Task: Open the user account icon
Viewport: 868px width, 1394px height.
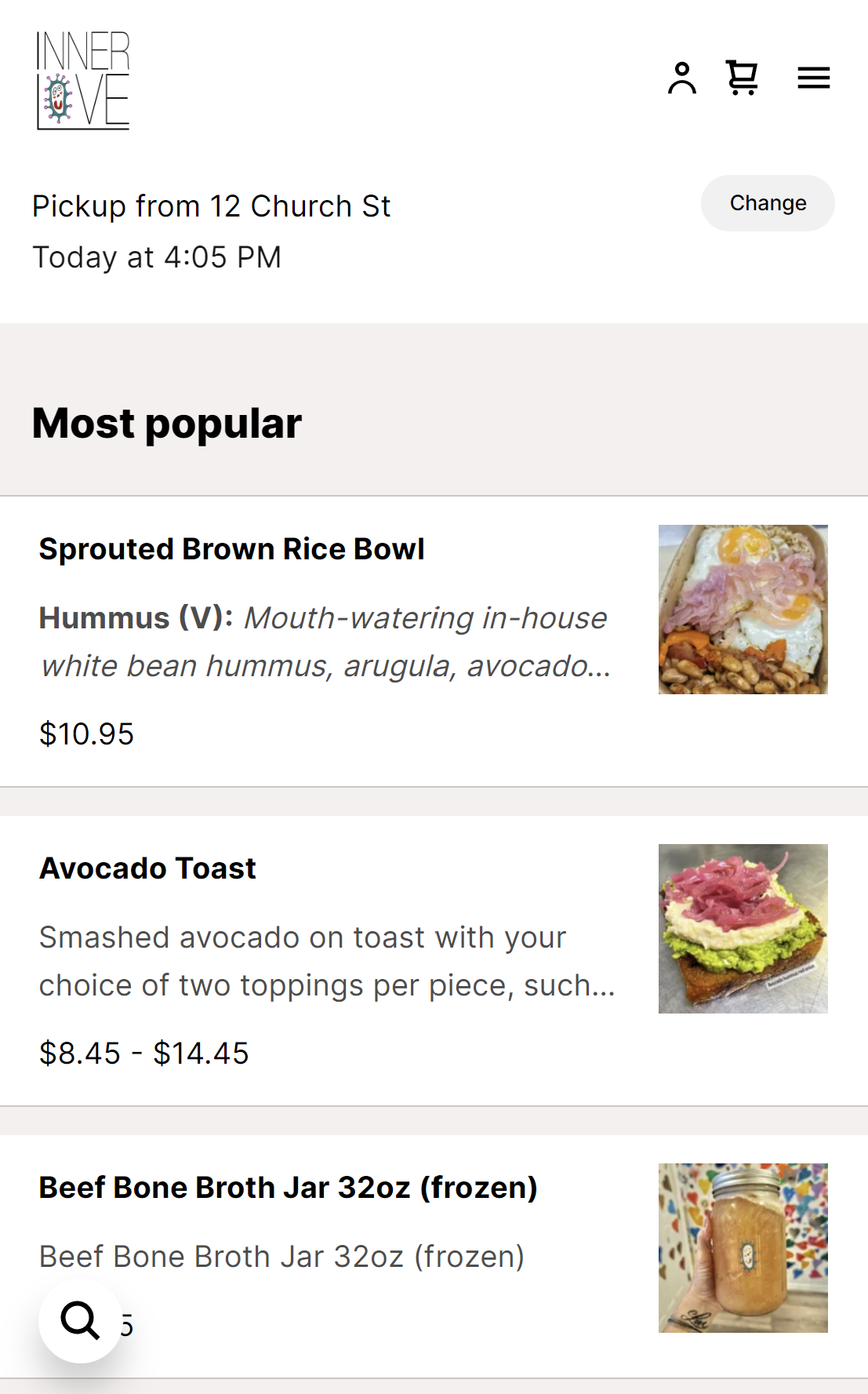Action: point(681,78)
